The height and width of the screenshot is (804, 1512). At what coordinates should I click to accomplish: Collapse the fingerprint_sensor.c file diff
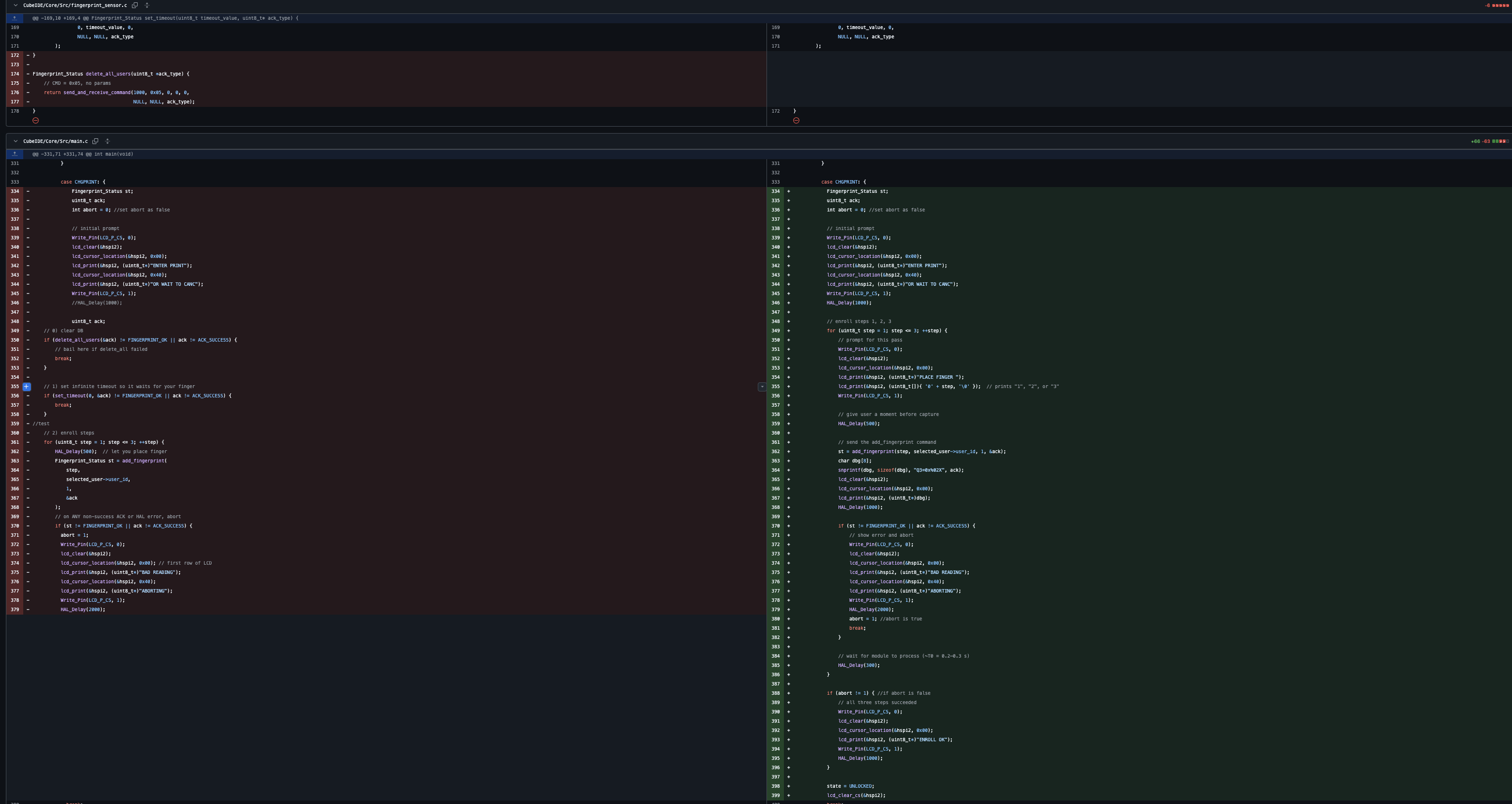tap(15, 5)
